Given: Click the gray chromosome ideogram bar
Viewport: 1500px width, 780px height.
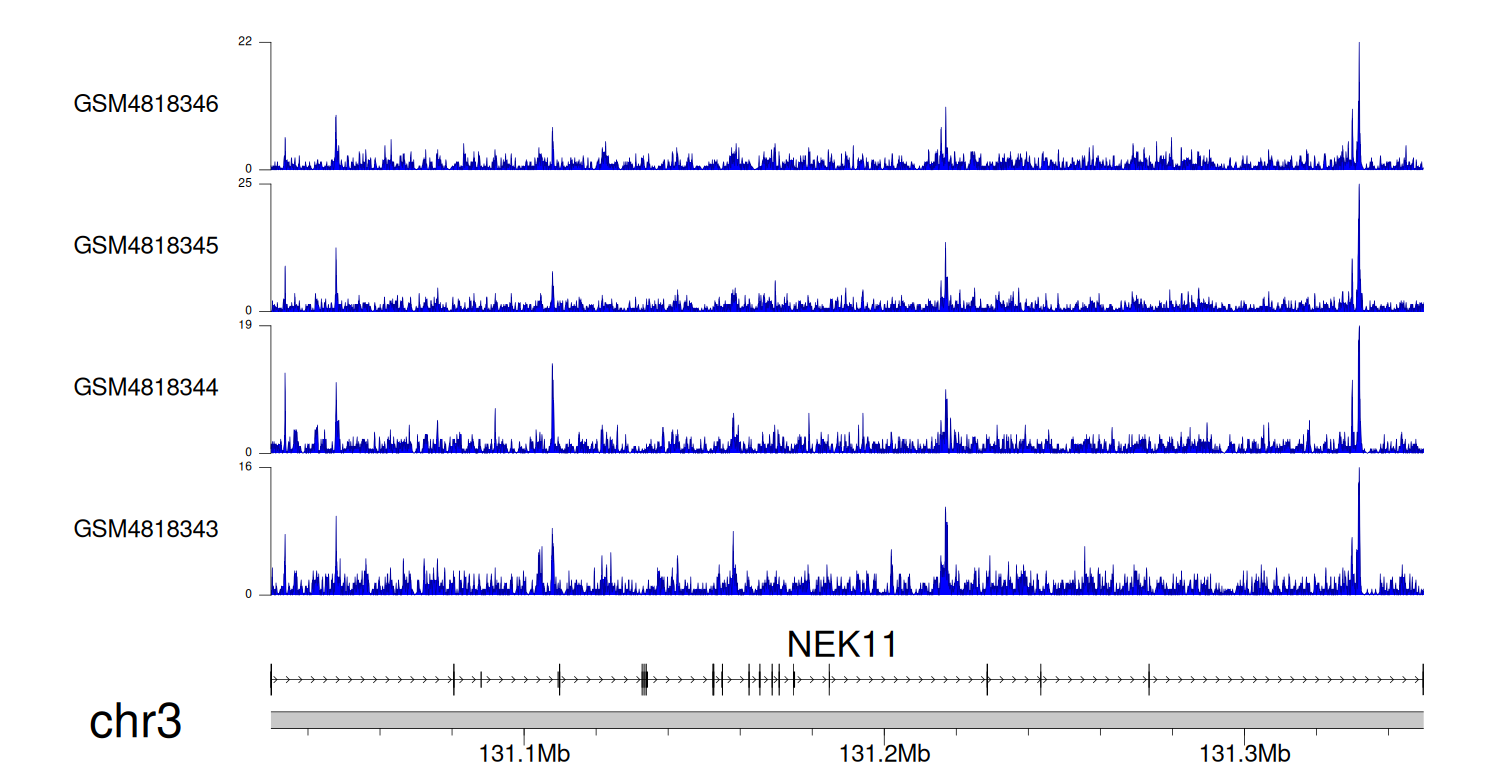Looking at the screenshot, I should pos(846,720).
